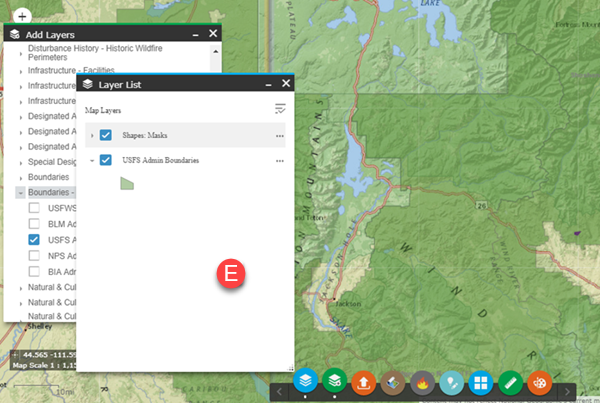600x403 pixels.
Task: Minimize the Layer List panel
Action: pos(269,84)
